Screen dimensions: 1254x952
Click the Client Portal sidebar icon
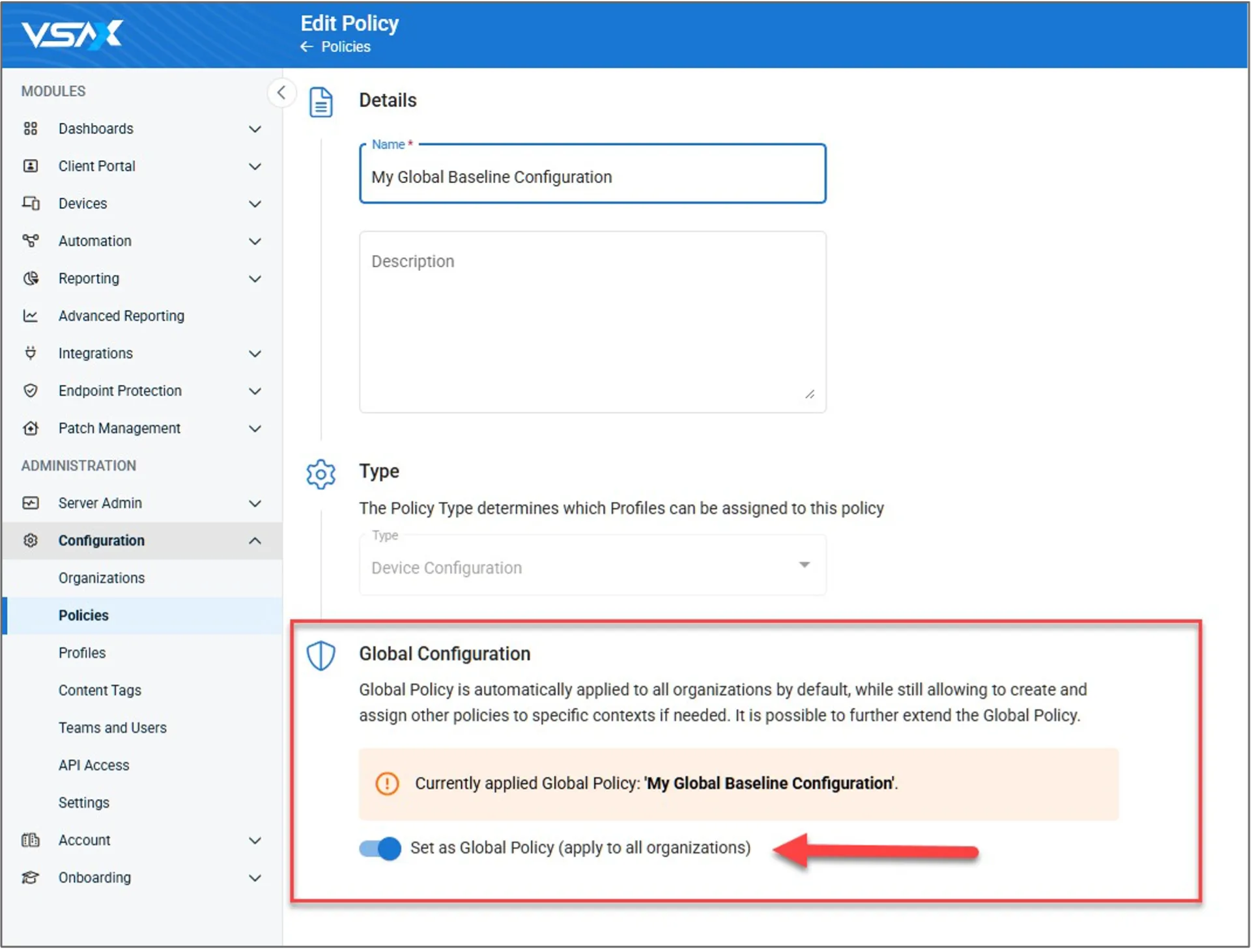click(x=31, y=166)
